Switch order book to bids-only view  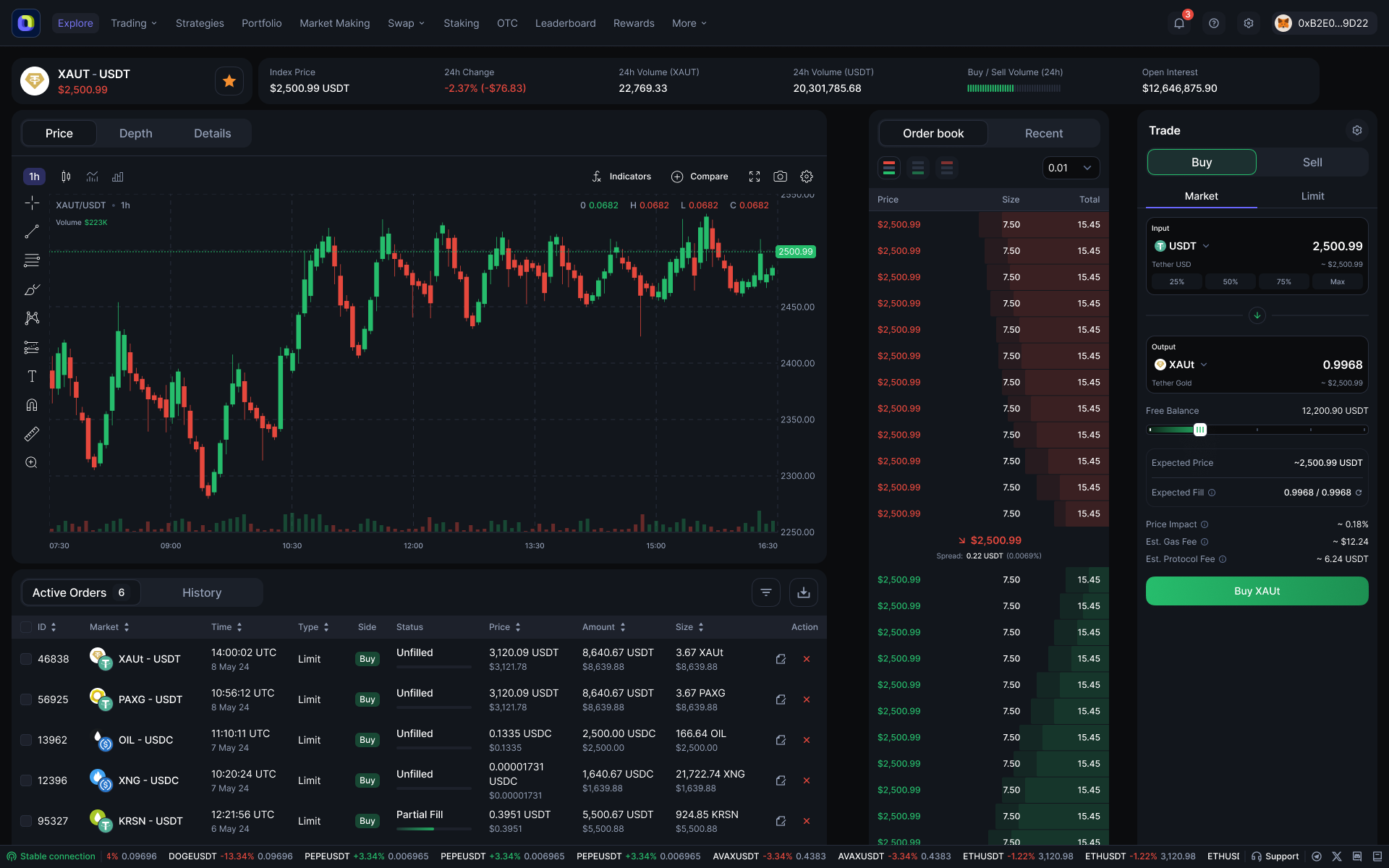[x=918, y=168]
